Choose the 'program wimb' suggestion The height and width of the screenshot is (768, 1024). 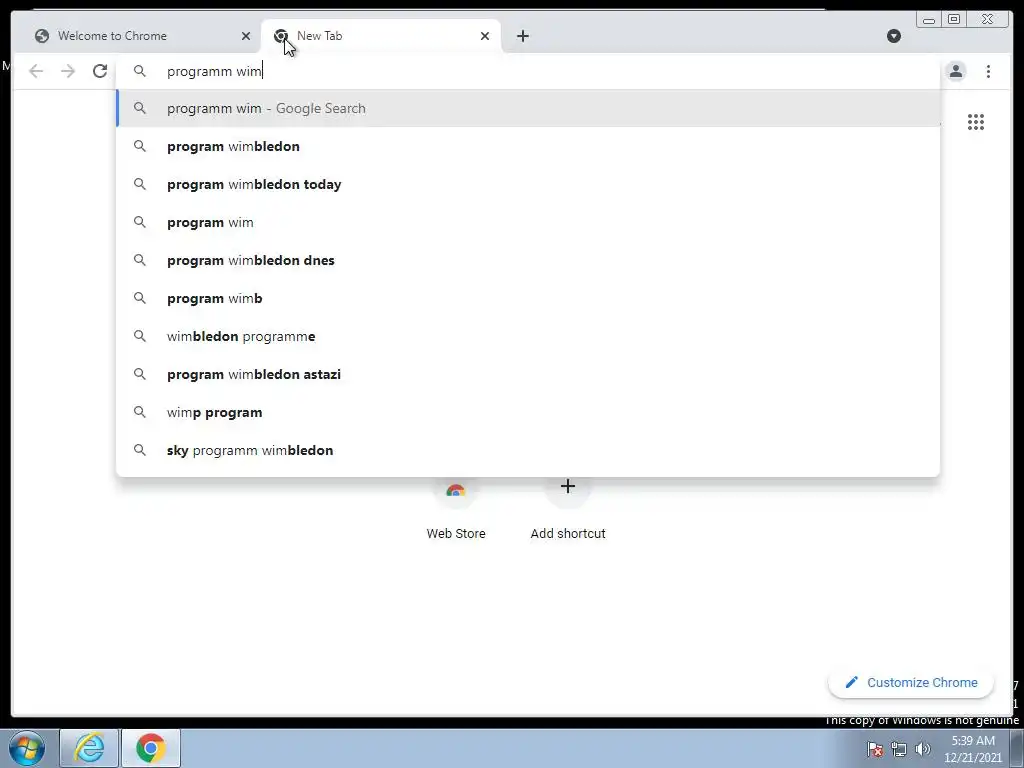[x=528, y=298]
